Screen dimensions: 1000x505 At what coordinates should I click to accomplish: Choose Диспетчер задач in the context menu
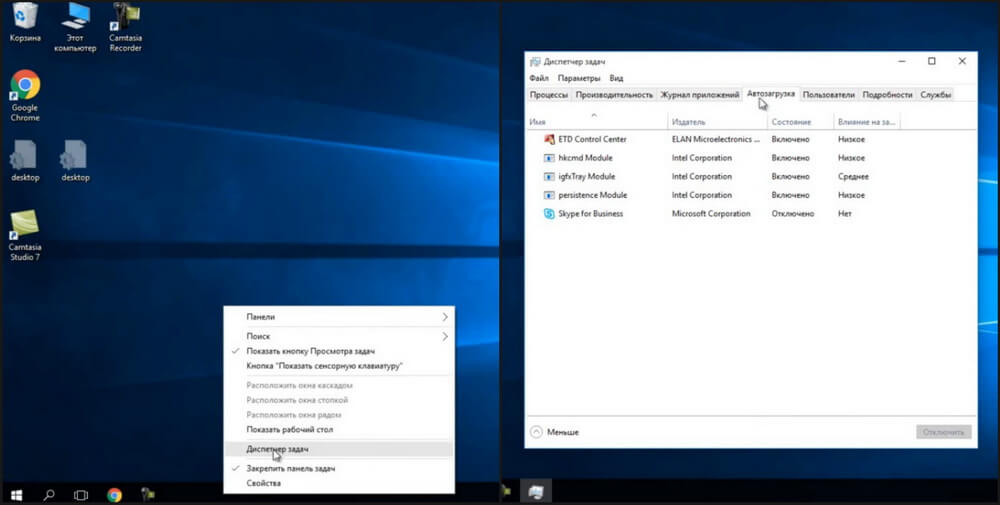(x=339, y=450)
